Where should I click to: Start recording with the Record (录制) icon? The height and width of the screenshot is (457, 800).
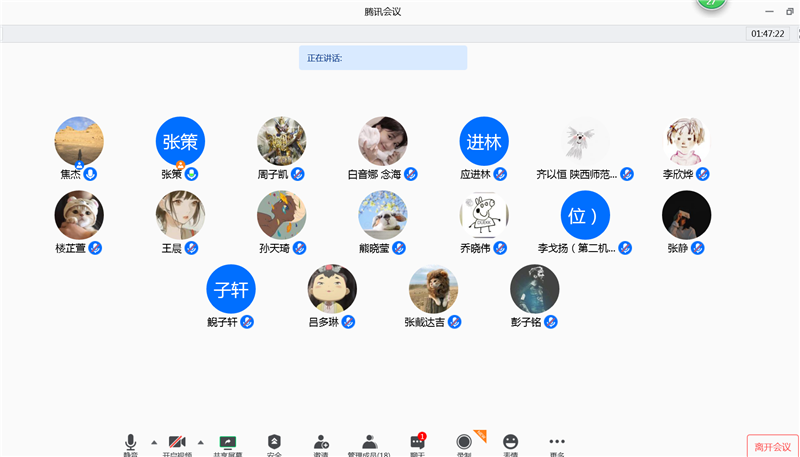(x=464, y=442)
